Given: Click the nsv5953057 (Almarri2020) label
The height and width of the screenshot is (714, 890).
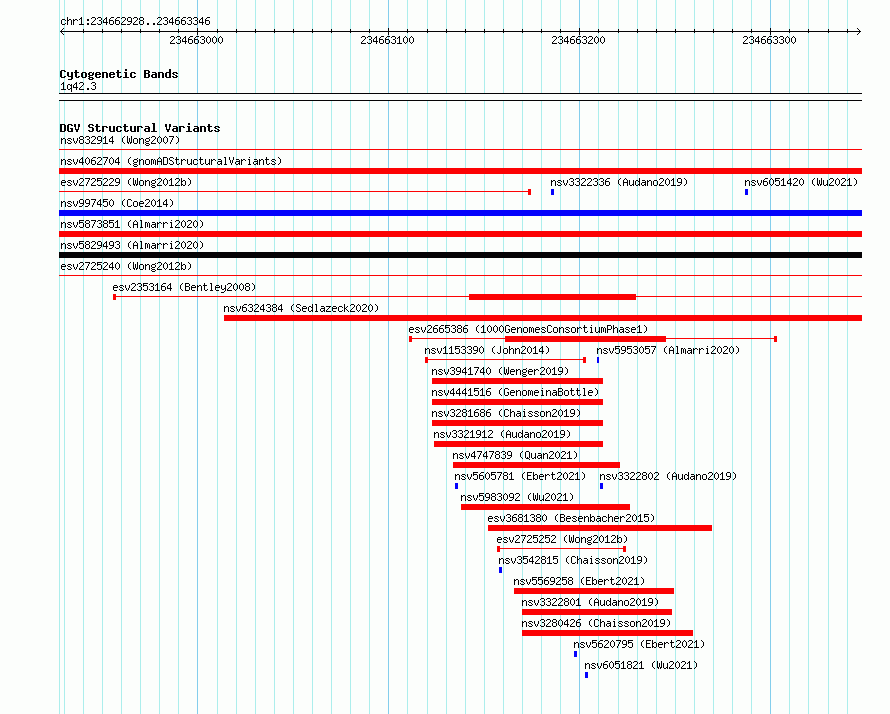Looking at the screenshot, I should coord(668,350).
